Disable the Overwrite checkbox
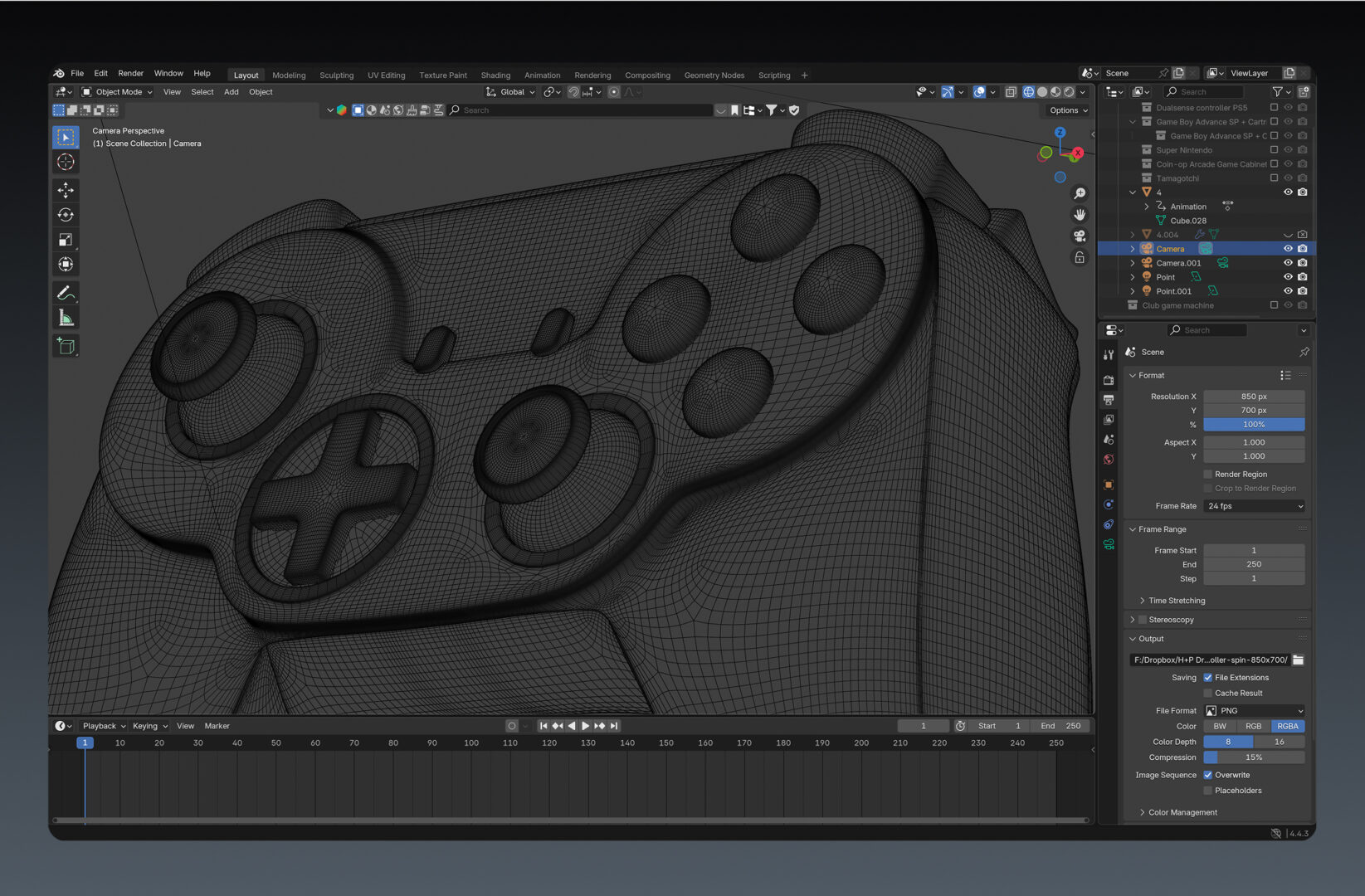 (x=1208, y=775)
